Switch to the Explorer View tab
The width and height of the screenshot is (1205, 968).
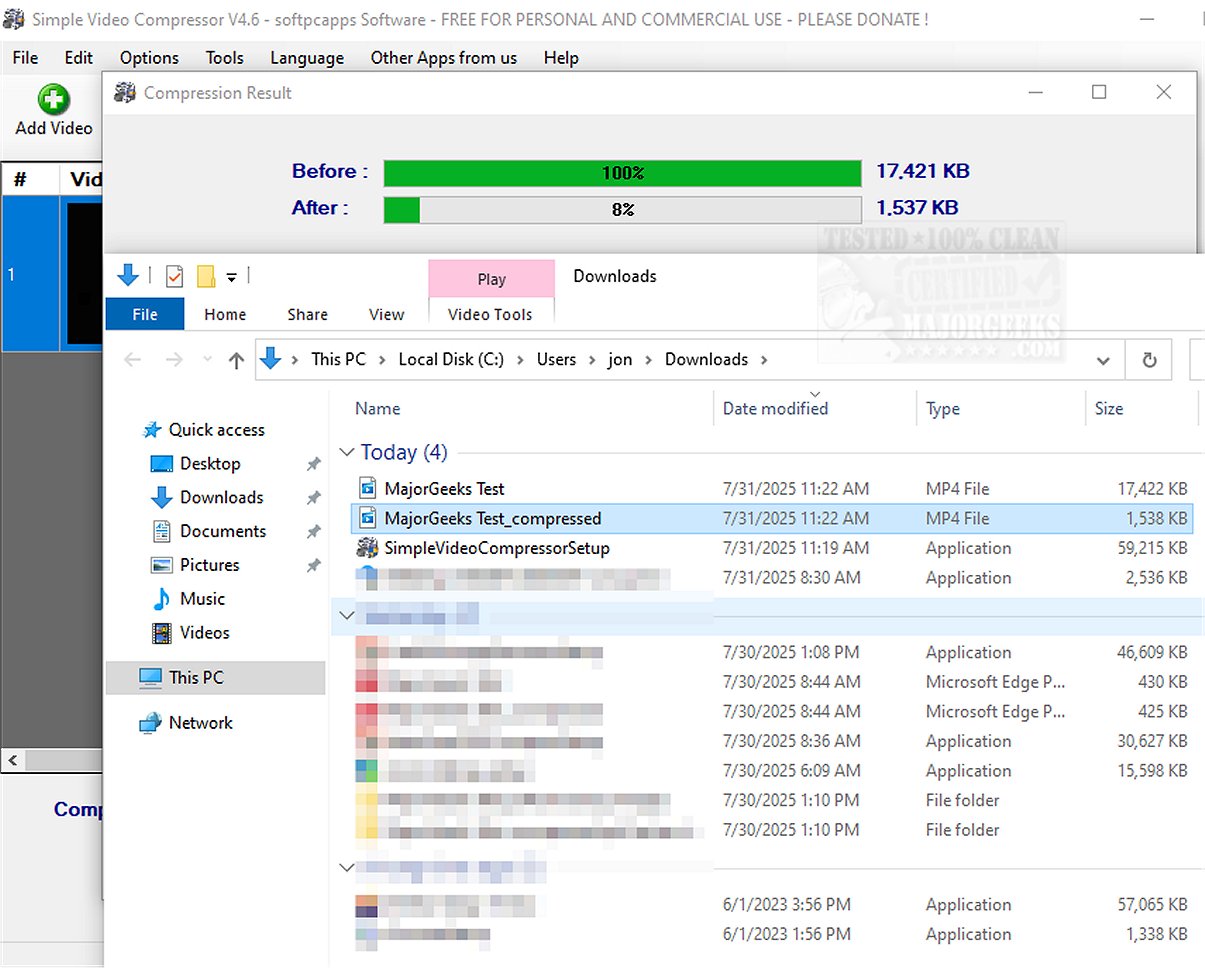[386, 314]
